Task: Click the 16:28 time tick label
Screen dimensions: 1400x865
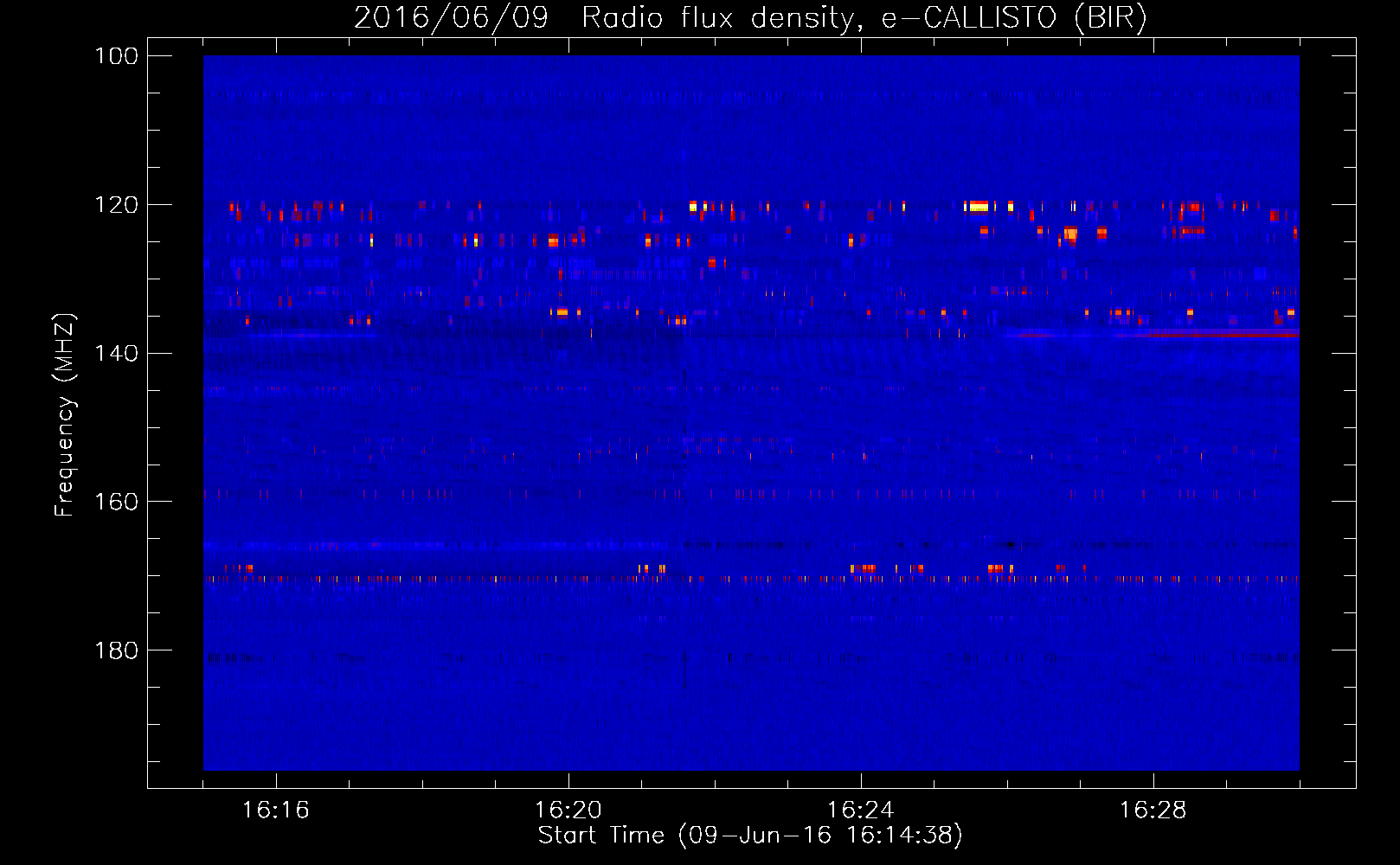Action: tap(1153, 811)
